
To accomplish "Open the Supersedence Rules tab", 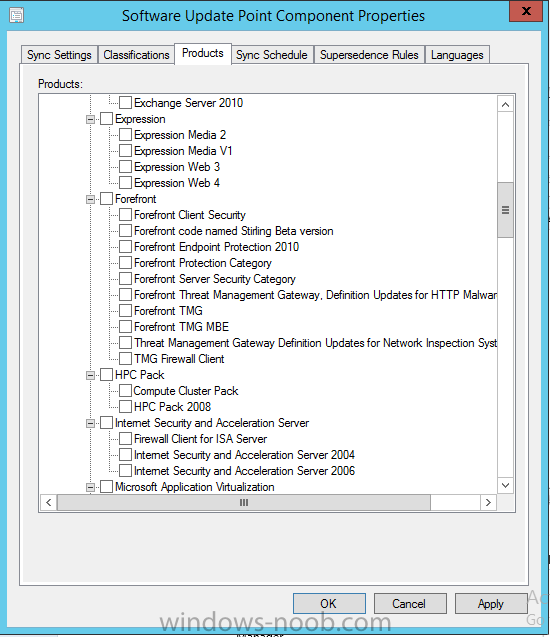I will coord(369,55).
